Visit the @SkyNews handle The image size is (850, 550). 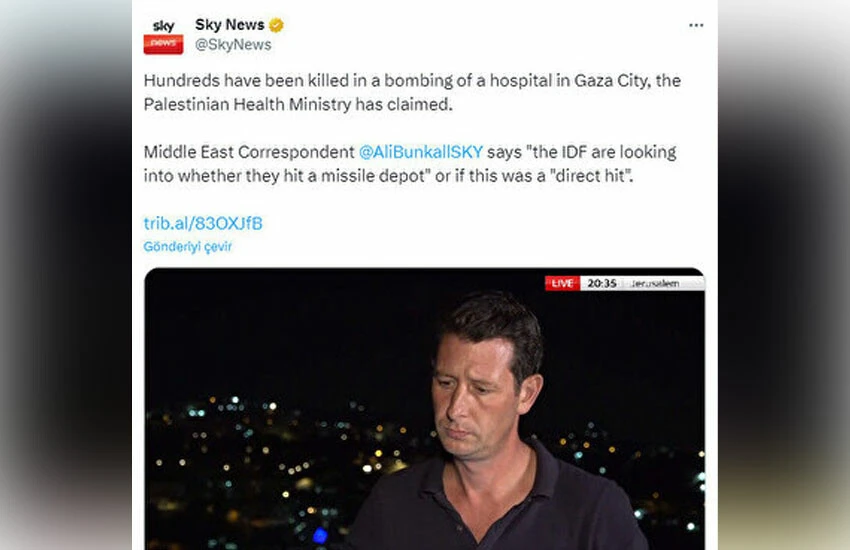233,44
